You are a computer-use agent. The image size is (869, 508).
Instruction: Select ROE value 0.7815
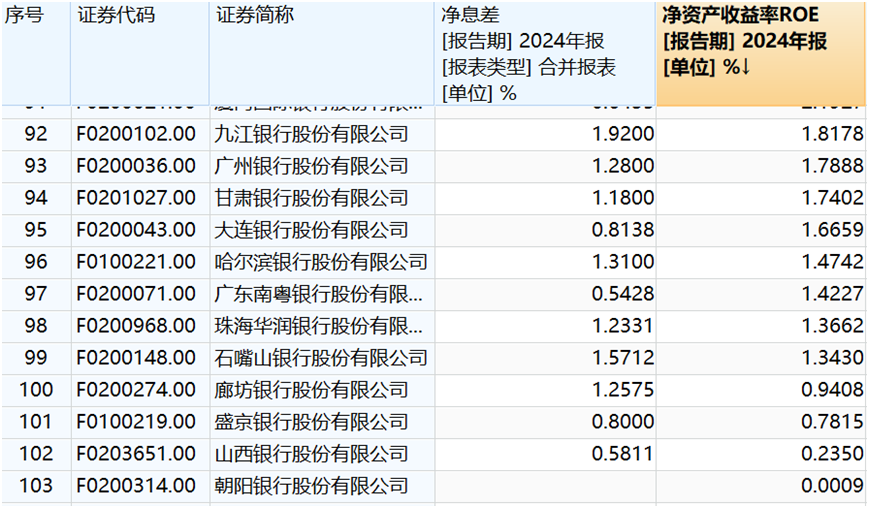[x=832, y=422]
